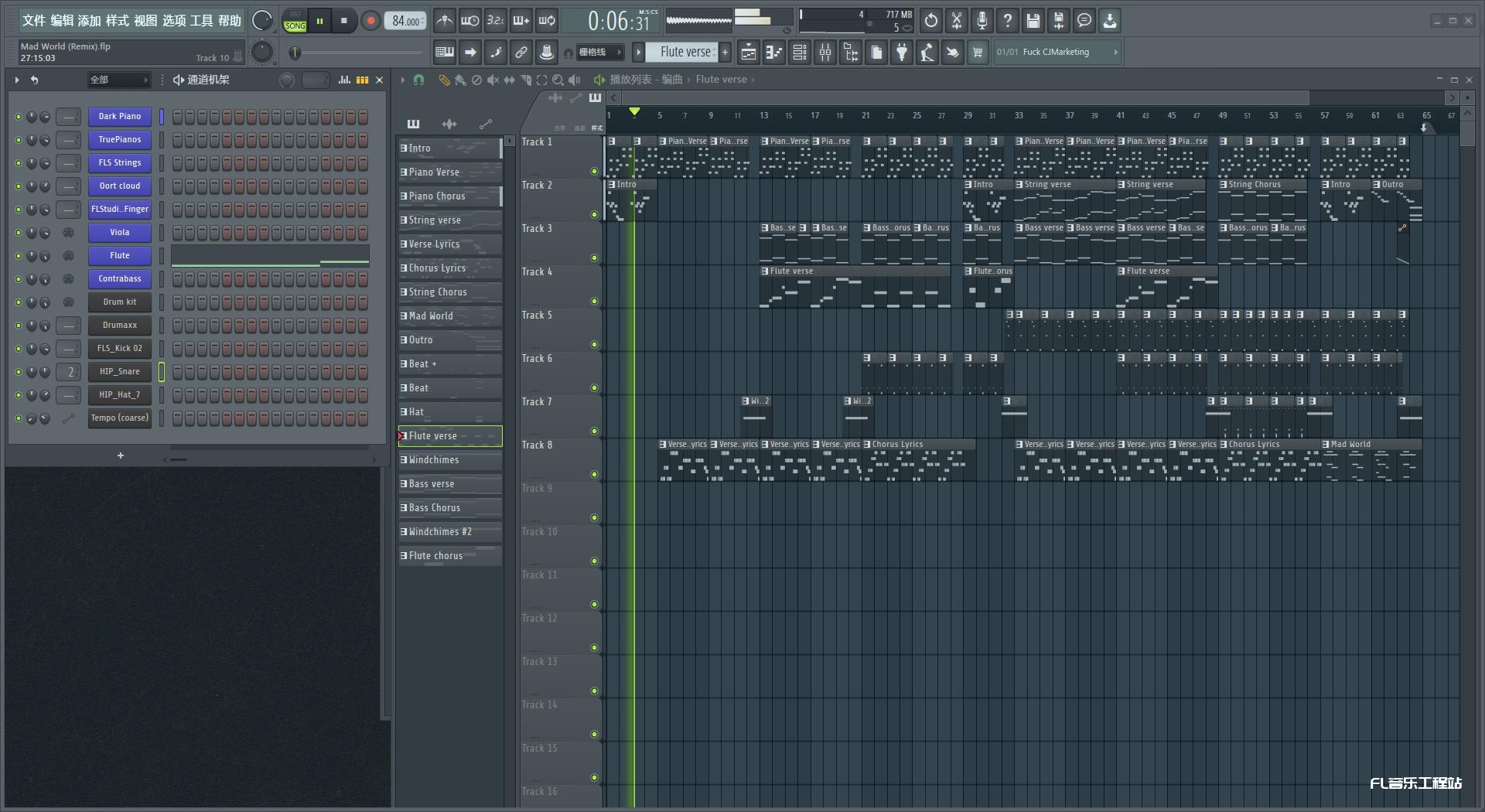1485x812 pixels.
Task: Select the playlist zoom tool
Action: click(x=558, y=80)
